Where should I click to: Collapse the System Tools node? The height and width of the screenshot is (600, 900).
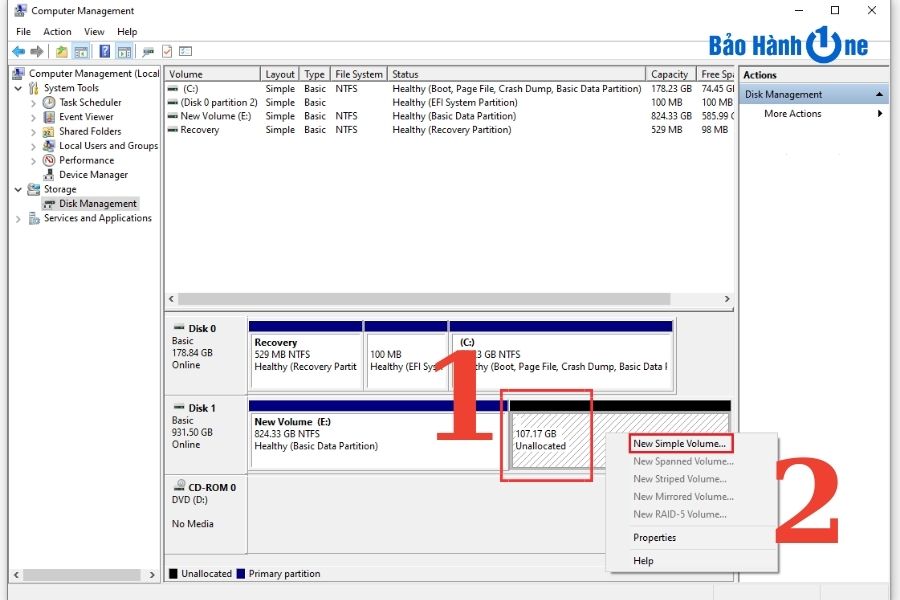19,88
